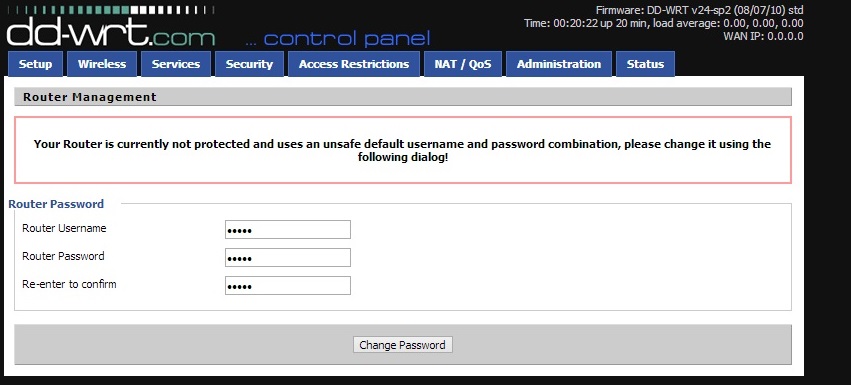Click the Router Password section legend
This screenshot has width=851, height=385.
coord(56,204)
